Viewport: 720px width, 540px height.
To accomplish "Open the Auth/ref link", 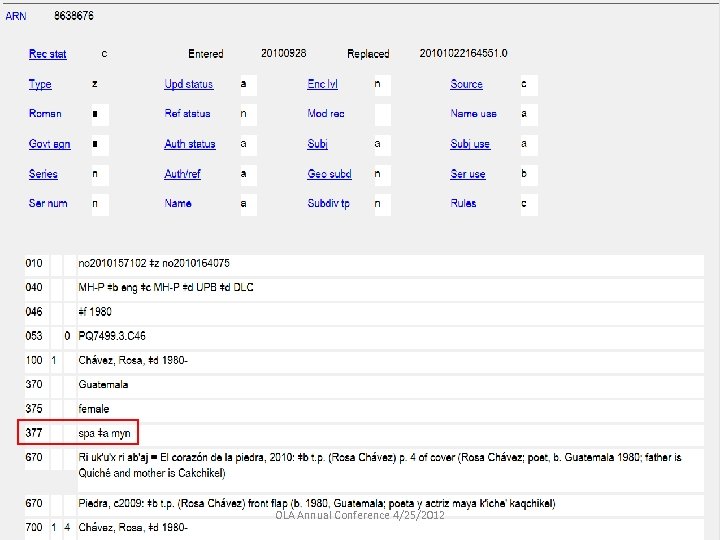I will coord(182,174).
